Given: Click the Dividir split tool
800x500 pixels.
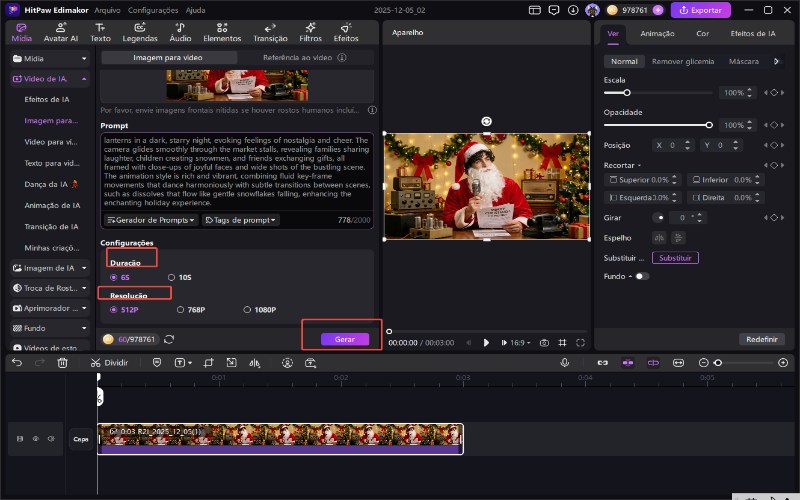Looking at the screenshot, I should (x=110, y=363).
